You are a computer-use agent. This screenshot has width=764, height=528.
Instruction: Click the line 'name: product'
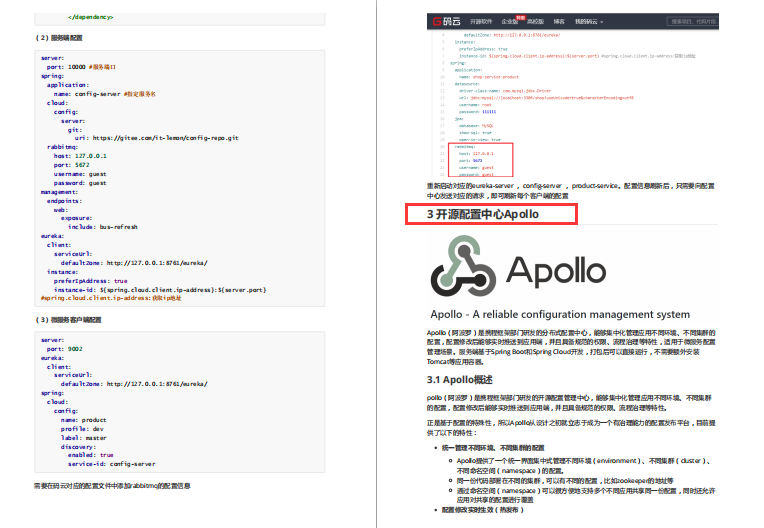point(83,420)
